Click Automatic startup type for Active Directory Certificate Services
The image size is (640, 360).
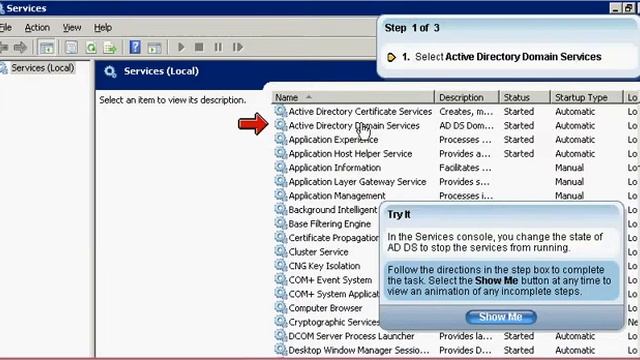point(575,111)
